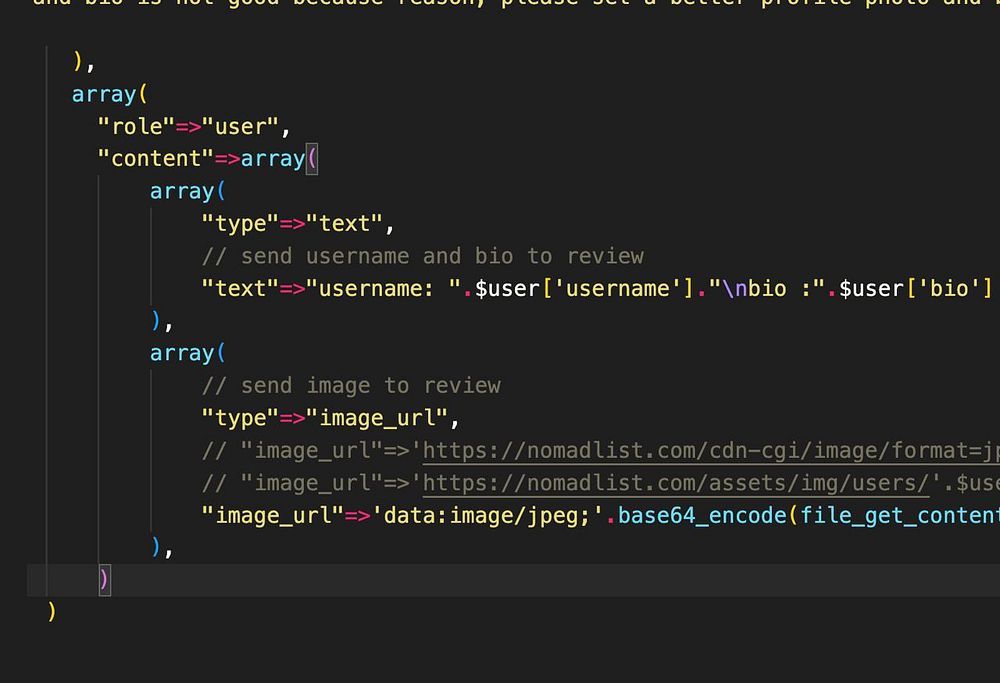
Task: Click the highlighted closing pink bracket on the active line
Action: (x=104, y=580)
